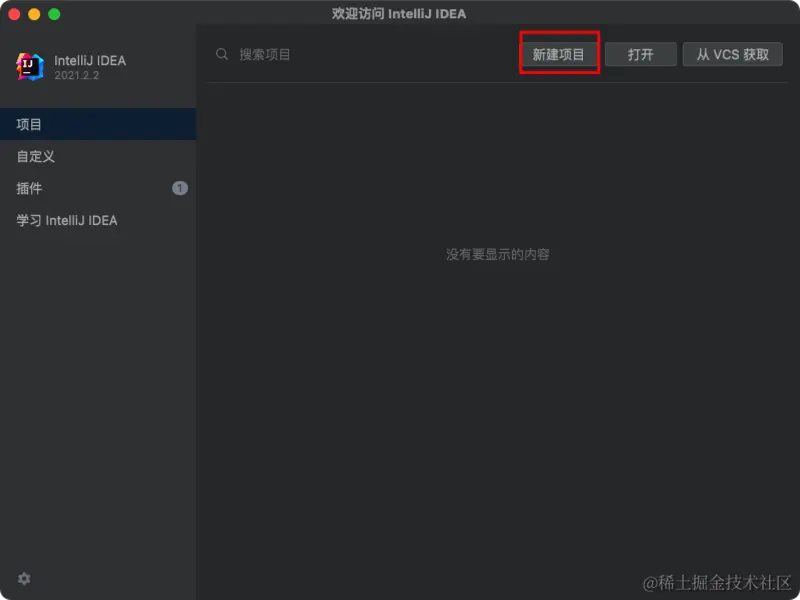The image size is (800, 600).
Task: Click the 没有要显示的内容 message
Action: (497, 254)
